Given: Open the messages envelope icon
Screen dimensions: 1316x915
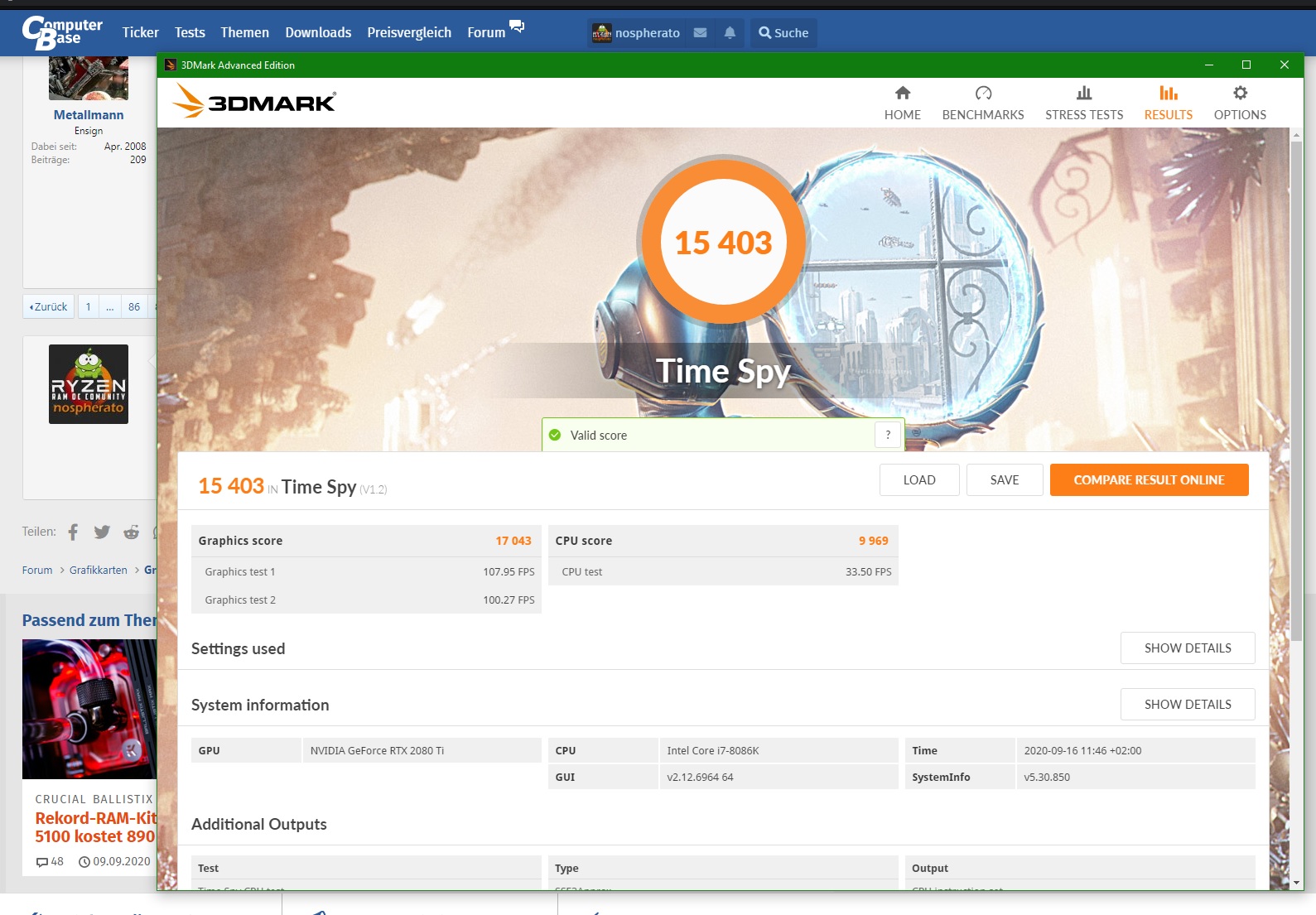Looking at the screenshot, I should 701,33.
